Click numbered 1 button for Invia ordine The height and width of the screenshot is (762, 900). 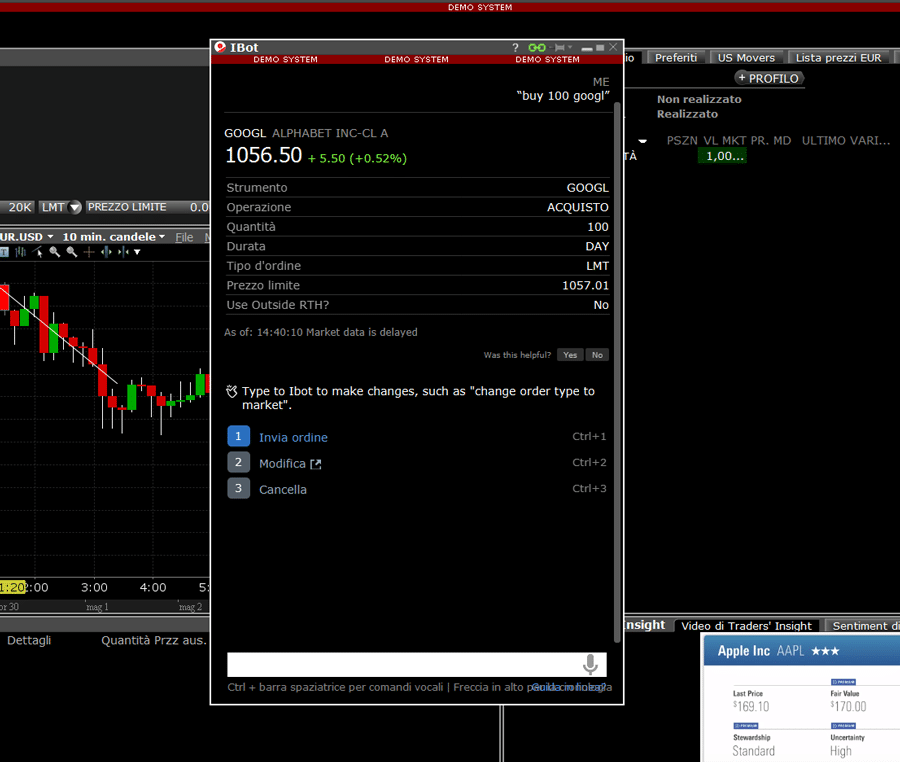click(238, 436)
